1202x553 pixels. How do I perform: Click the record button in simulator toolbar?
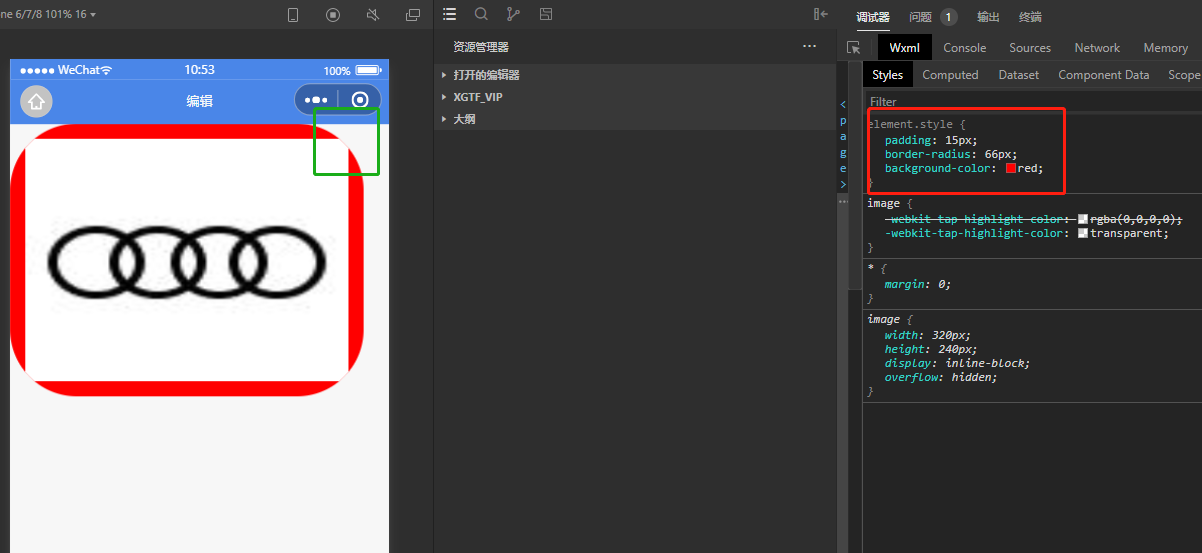pos(333,15)
